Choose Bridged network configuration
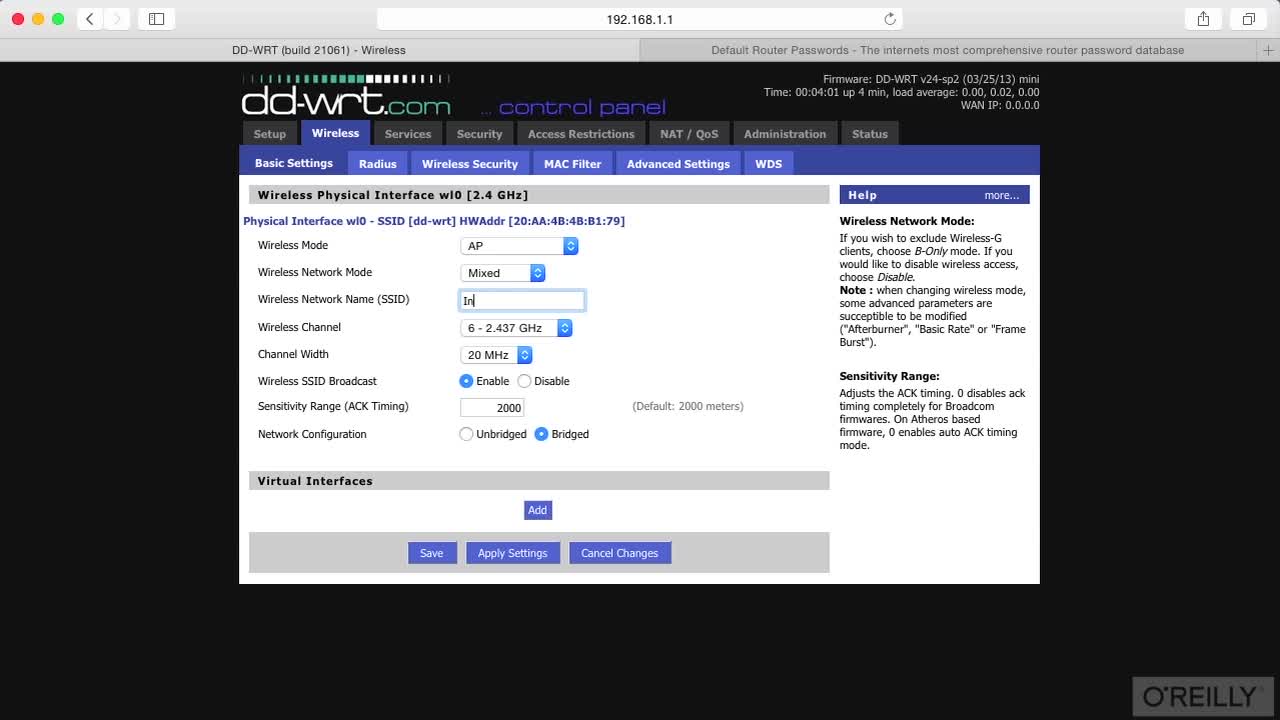1280x720 pixels. pos(541,434)
